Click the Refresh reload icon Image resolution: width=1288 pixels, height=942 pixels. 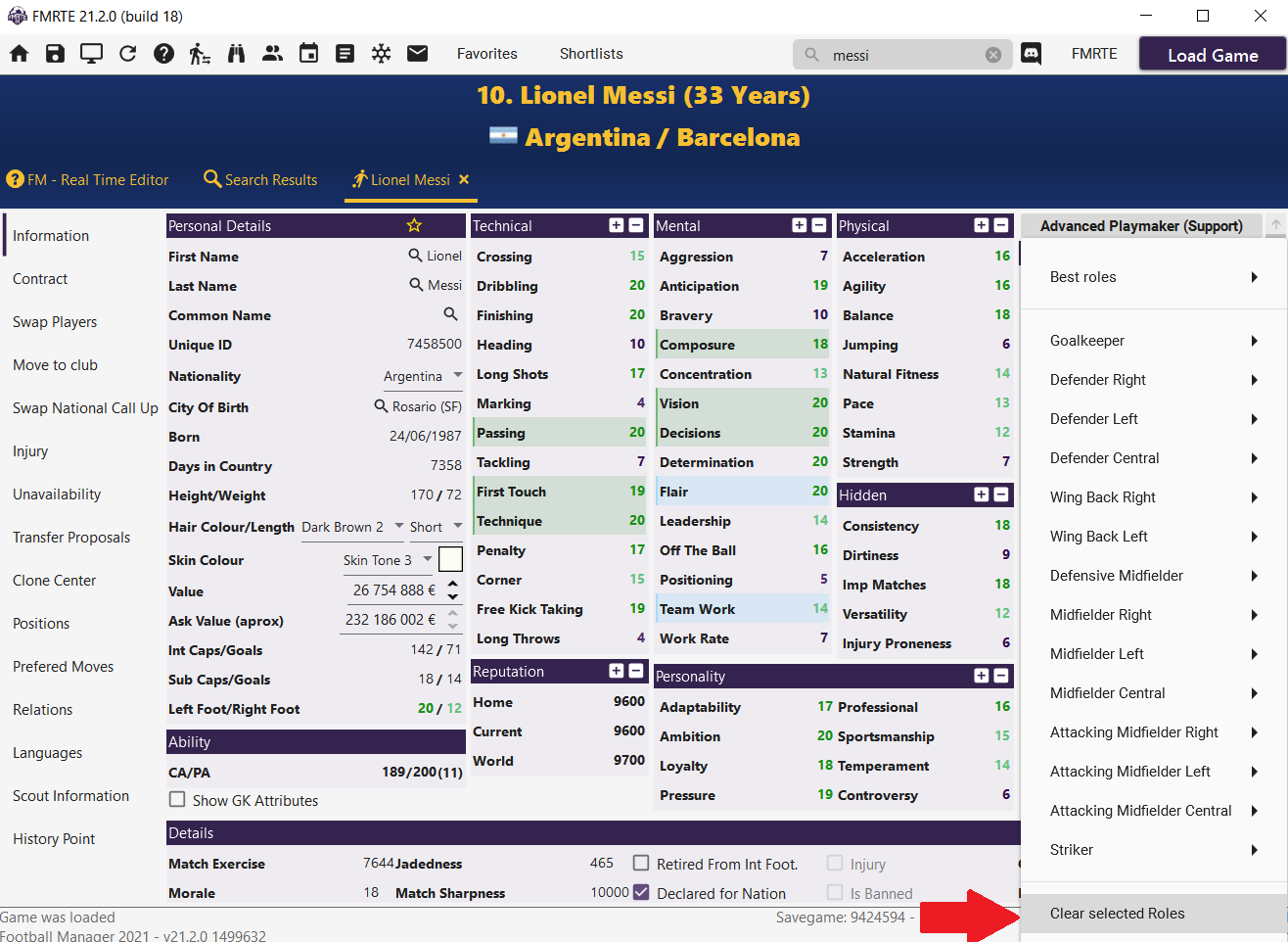(x=128, y=54)
